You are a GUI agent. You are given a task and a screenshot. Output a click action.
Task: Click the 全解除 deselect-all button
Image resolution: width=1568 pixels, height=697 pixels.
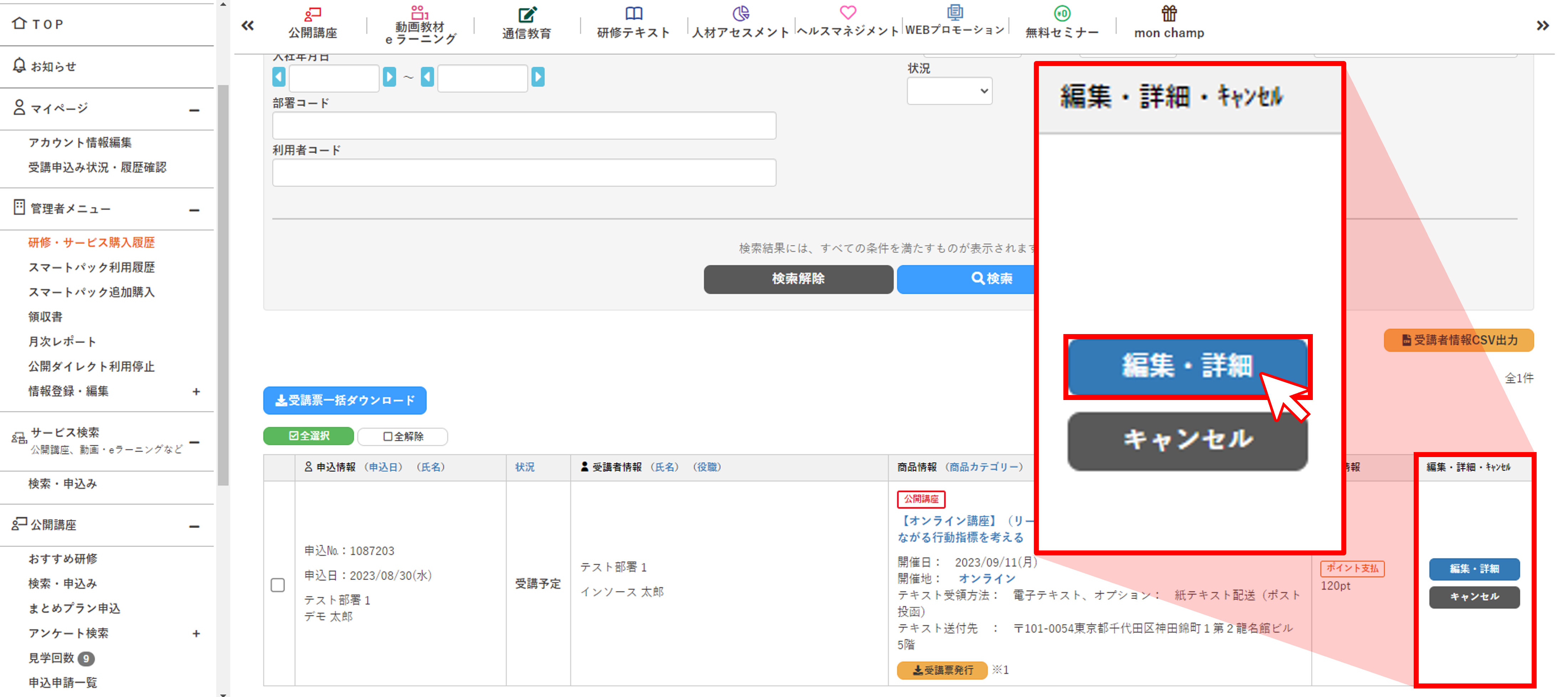[x=403, y=436]
